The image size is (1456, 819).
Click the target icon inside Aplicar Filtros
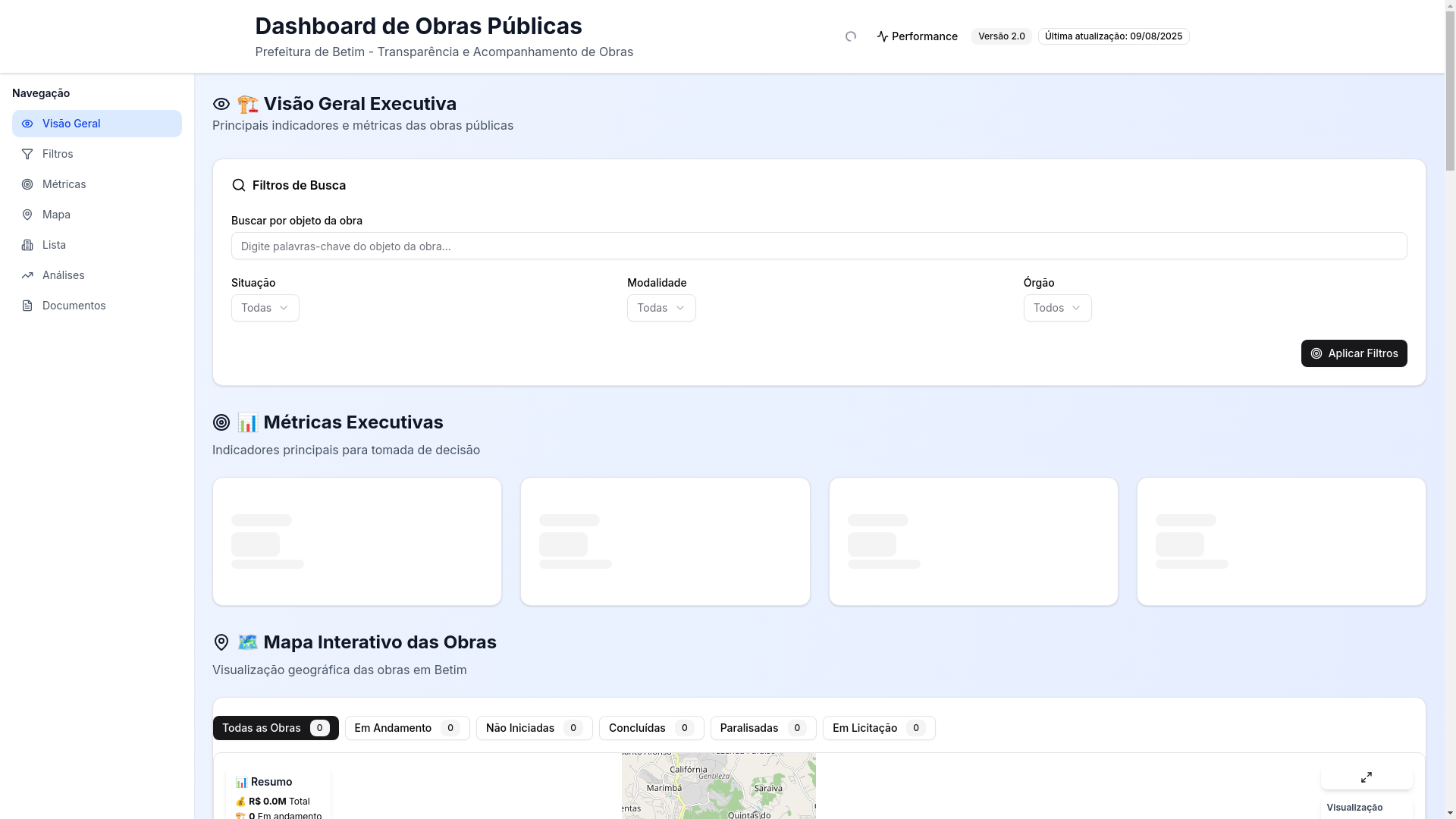click(1316, 353)
